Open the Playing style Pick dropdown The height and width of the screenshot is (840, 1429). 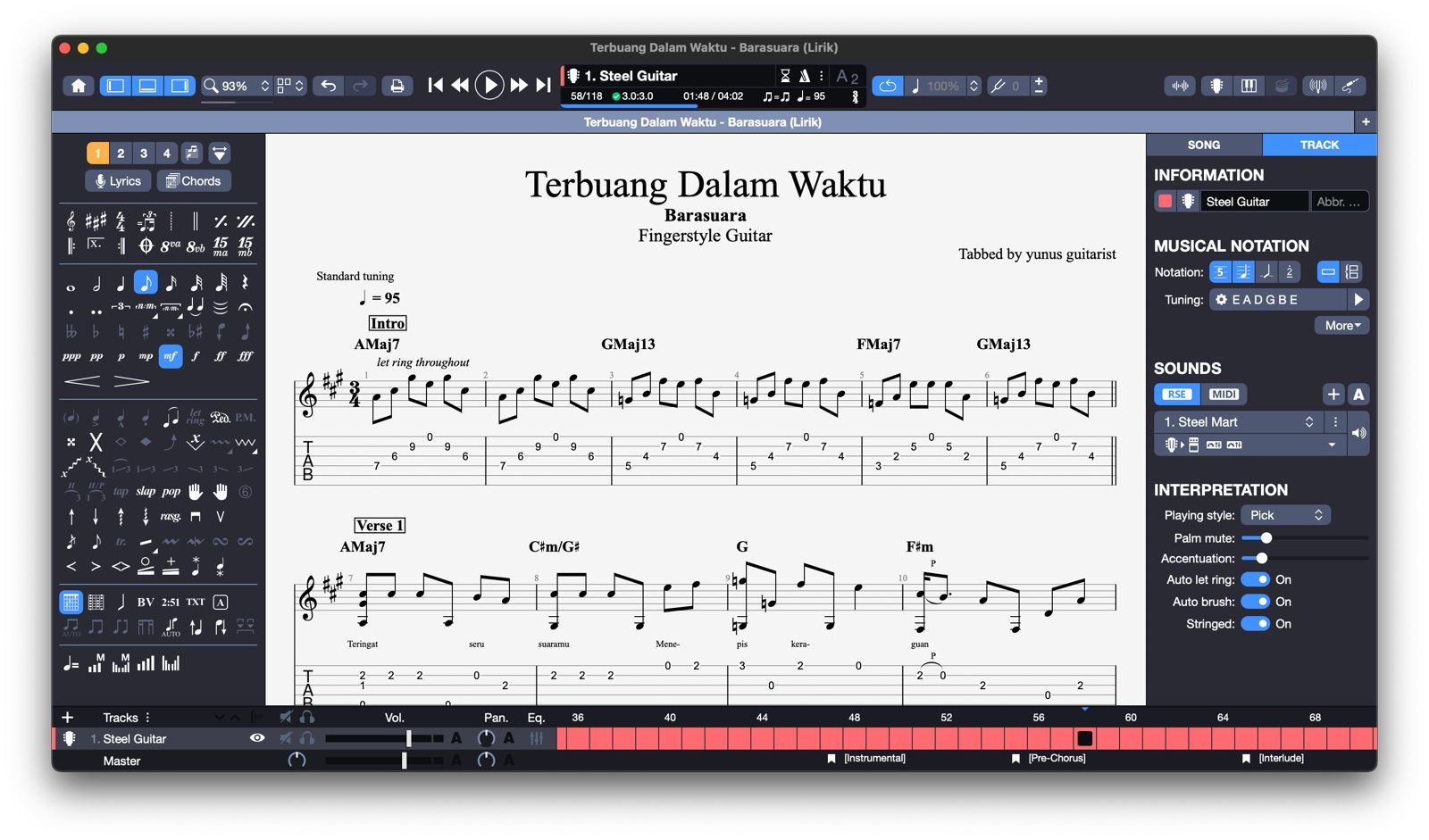(x=1285, y=515)
